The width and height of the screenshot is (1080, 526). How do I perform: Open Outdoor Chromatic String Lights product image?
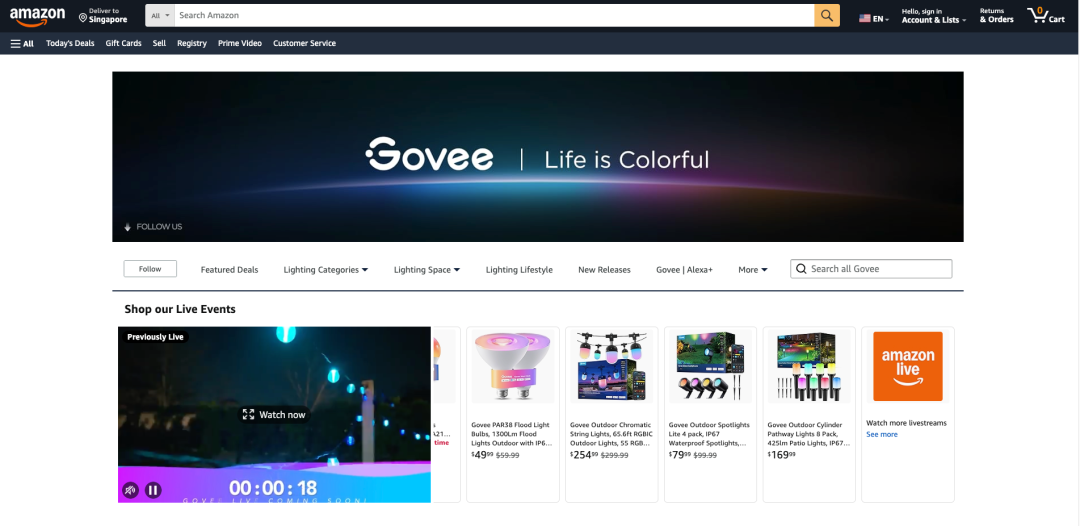pos(610,366)
